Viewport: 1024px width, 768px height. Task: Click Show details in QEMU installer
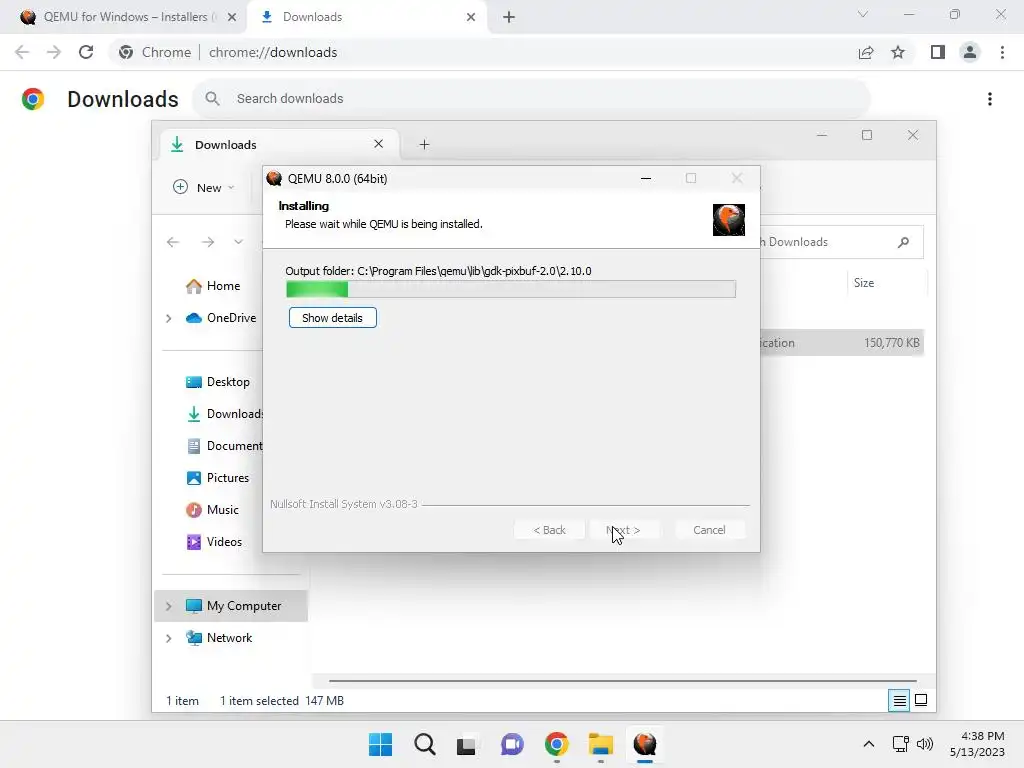pyautogui.click(x=332, y=318)
